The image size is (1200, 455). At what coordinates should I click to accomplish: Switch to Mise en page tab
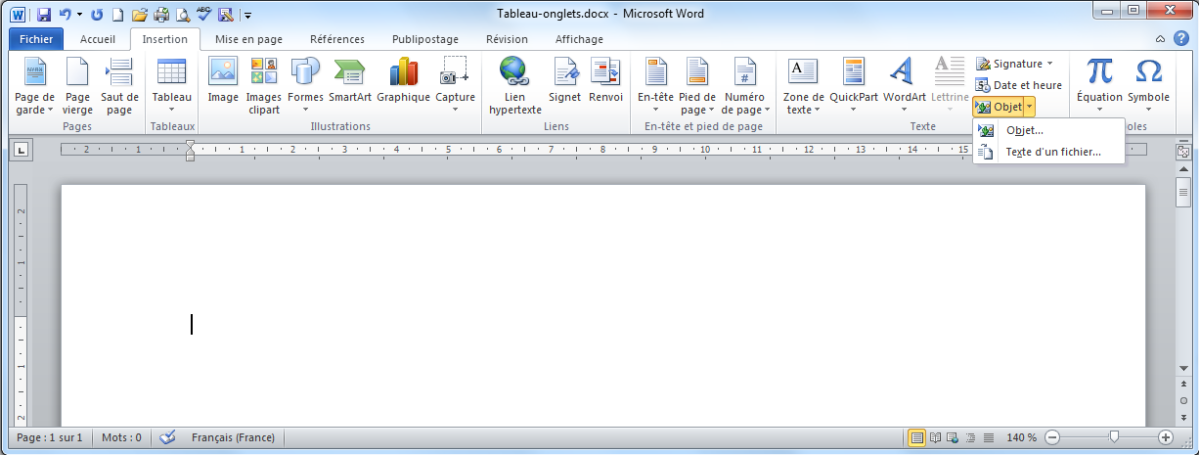click(x=249, y=39)
